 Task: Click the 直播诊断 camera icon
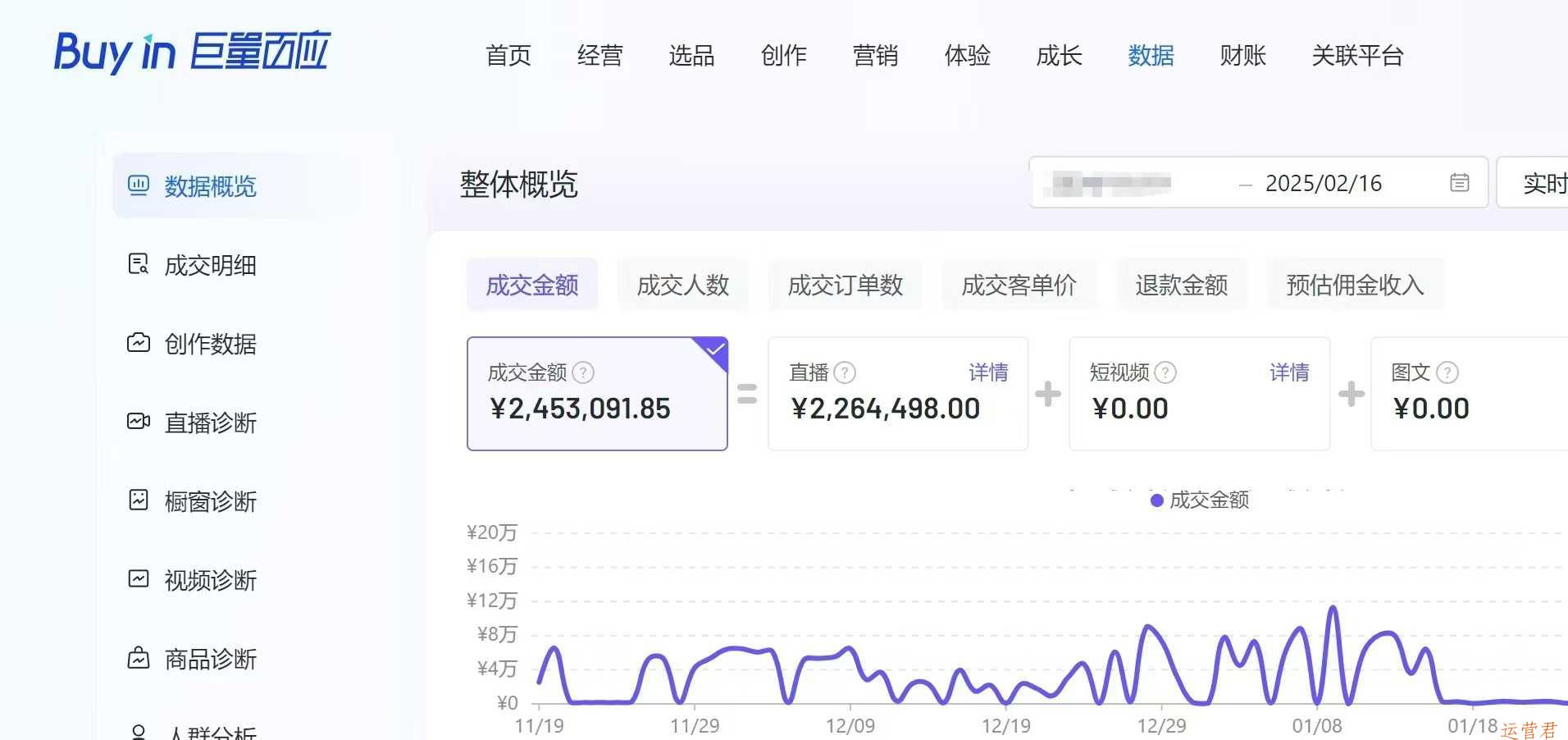[139, 422]
